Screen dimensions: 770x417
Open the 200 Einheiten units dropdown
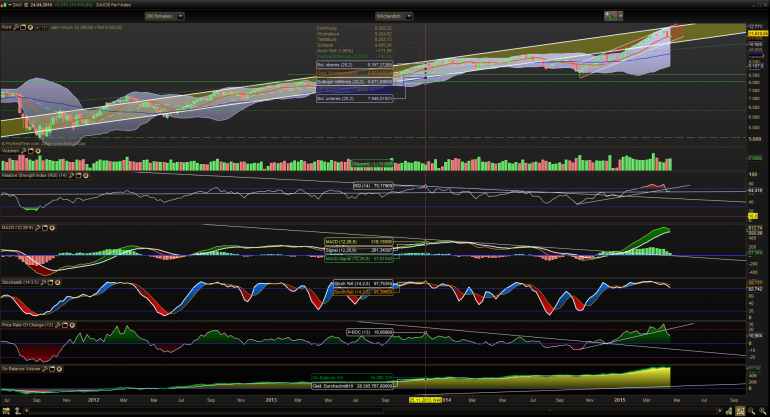(165, 16)
